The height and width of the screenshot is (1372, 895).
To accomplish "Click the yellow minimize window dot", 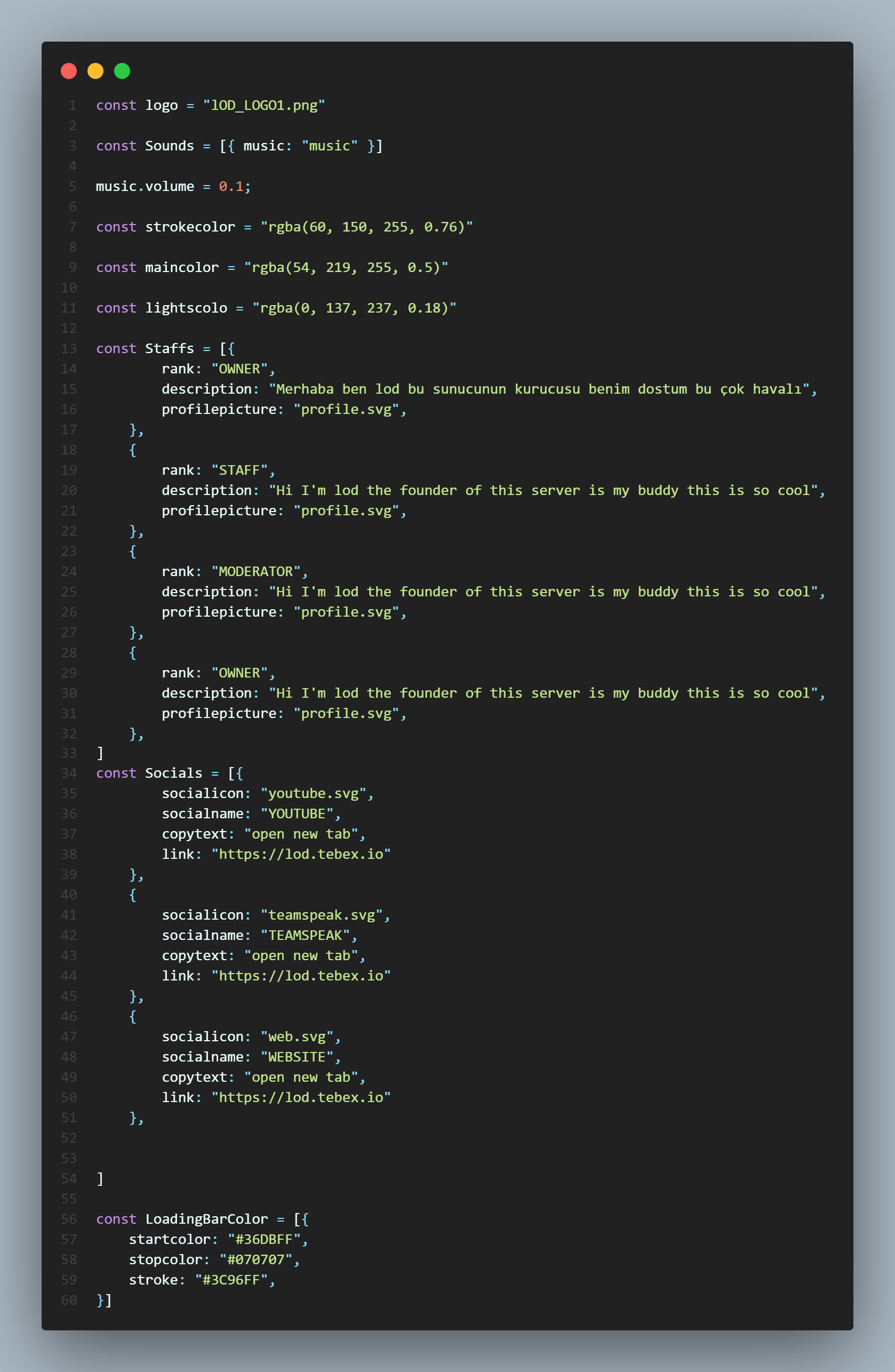I will click(x=95, y=71).
